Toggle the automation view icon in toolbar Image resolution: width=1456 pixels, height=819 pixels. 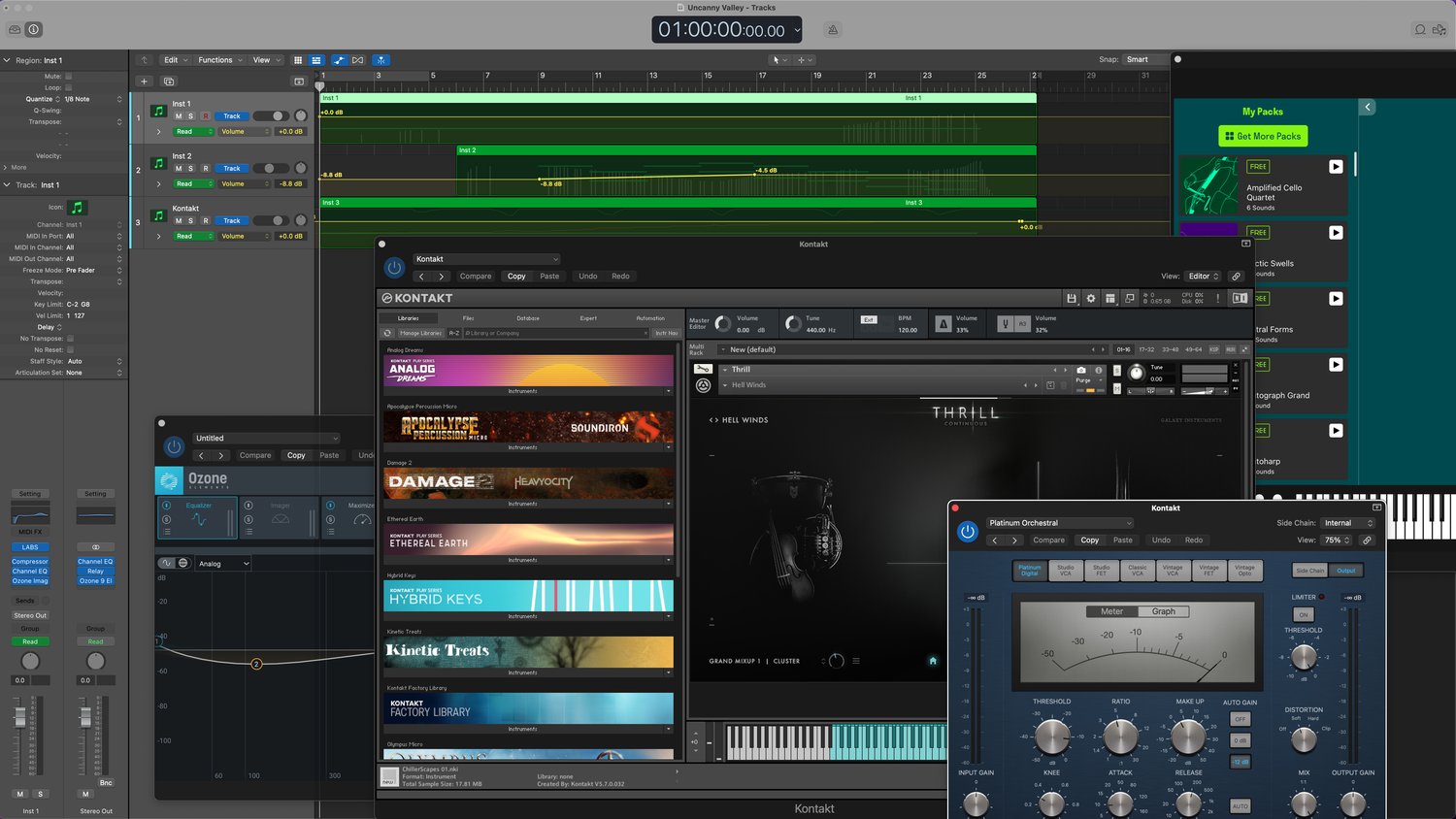(x=339, y=60)
